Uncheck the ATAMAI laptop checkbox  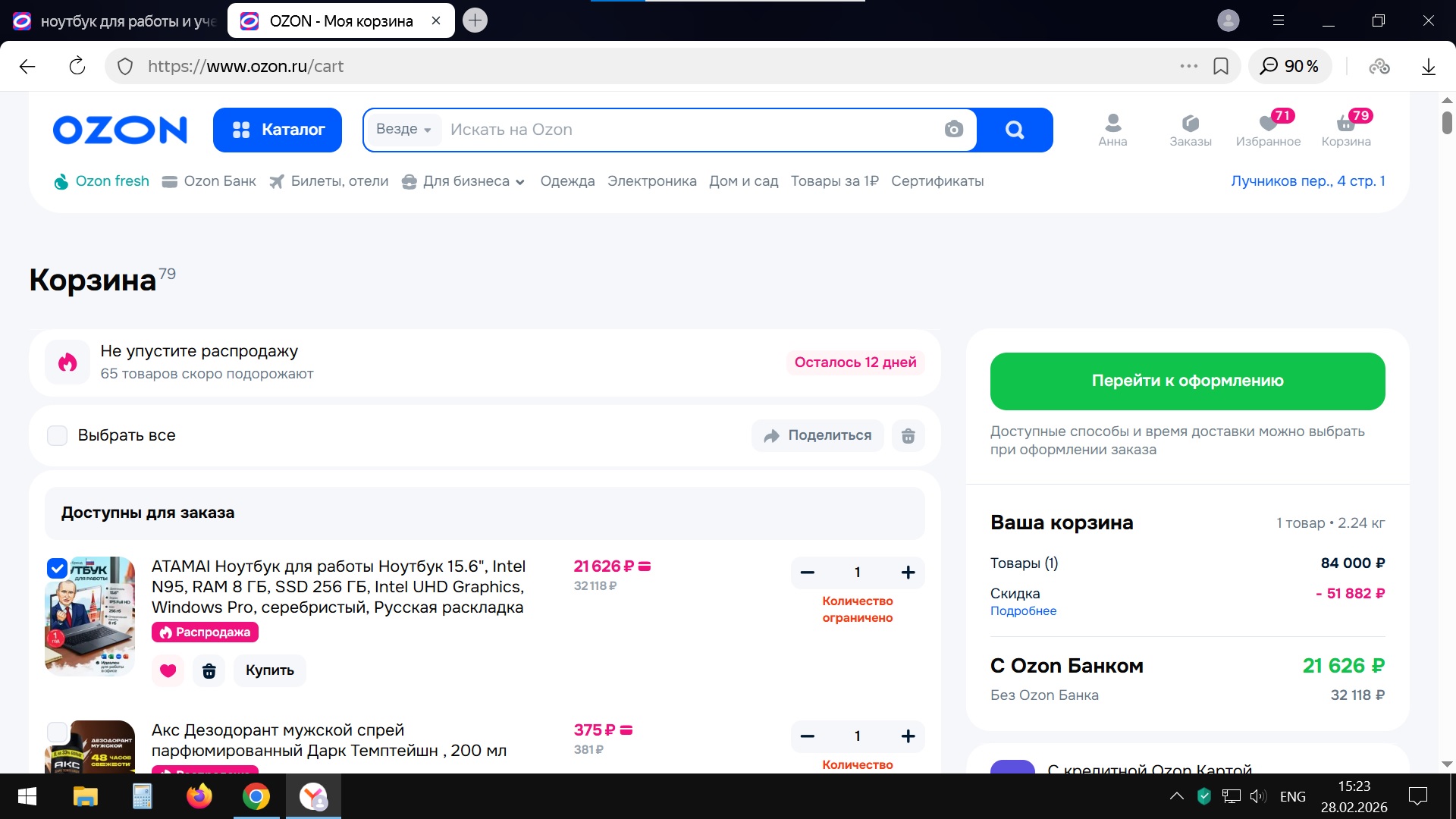tap(58, 568)
